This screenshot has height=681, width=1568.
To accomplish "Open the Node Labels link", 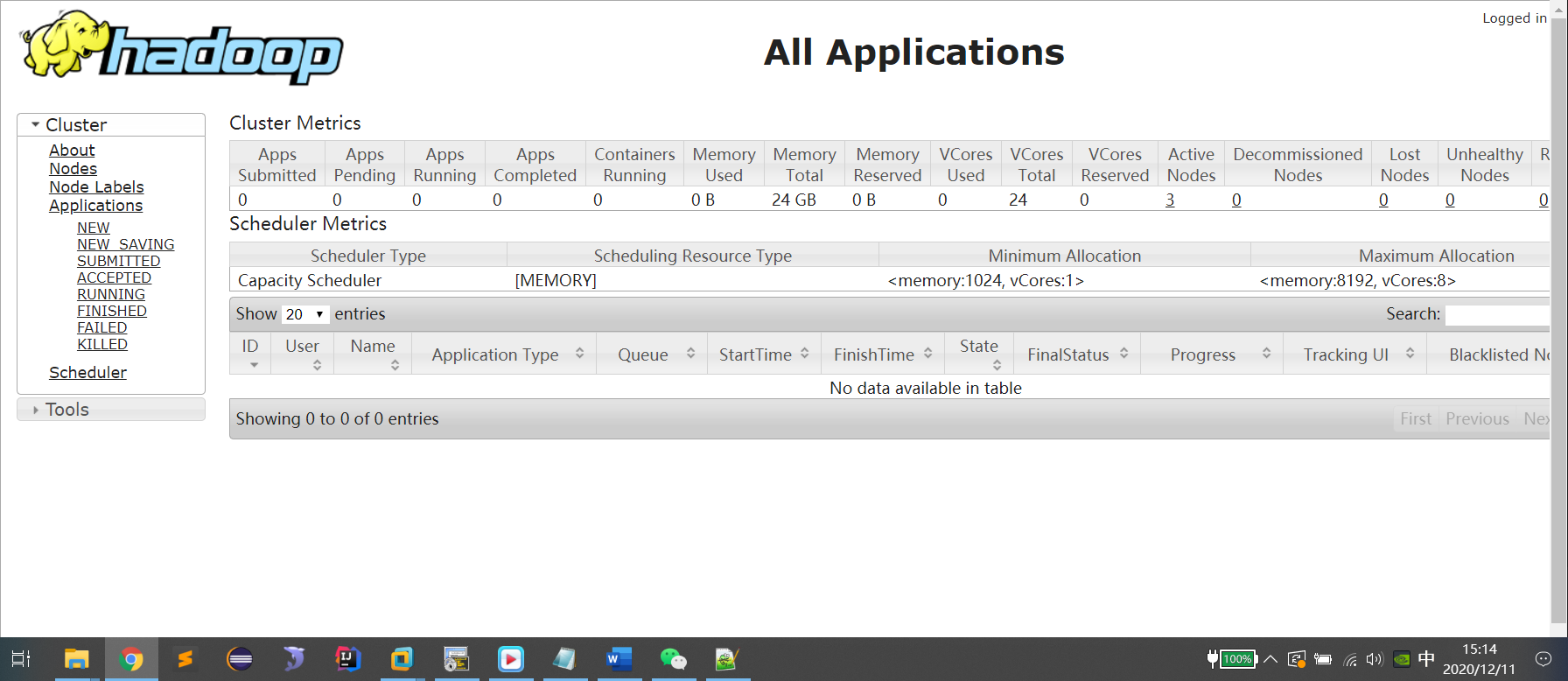I will pyautogui.click(x=96, y=187).
